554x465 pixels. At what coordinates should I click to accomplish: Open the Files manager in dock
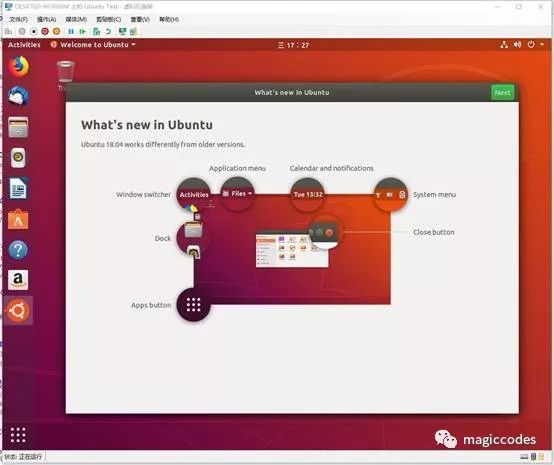pyautogui.click(x=18, y=127)
